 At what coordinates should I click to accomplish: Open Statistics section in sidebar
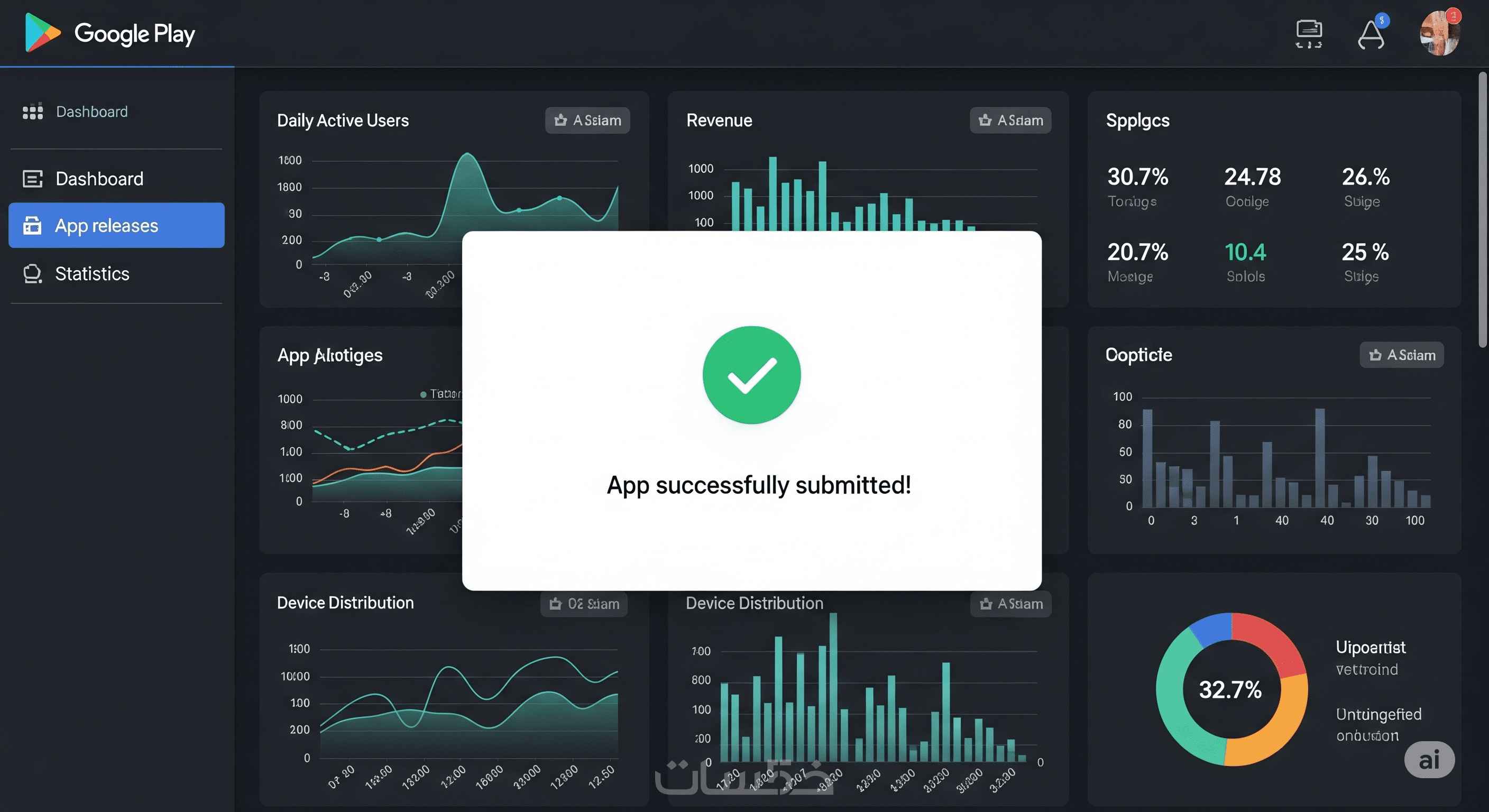(92, 274)
